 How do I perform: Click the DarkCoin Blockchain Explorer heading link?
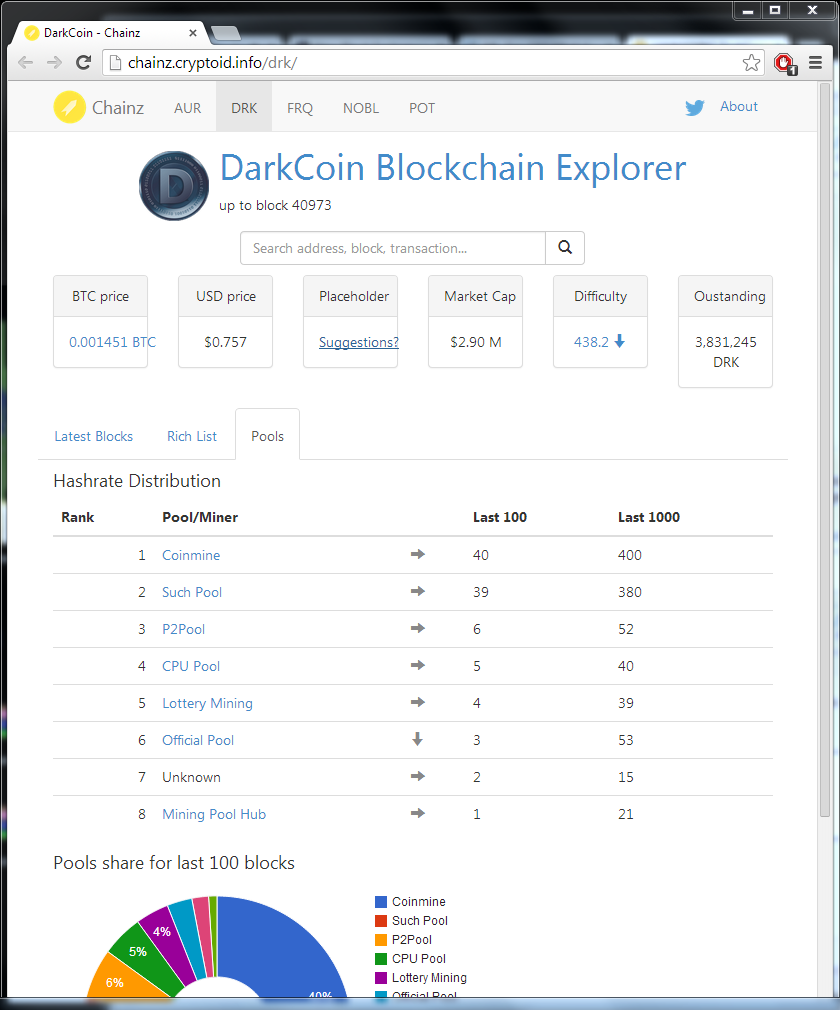(453, 167)
